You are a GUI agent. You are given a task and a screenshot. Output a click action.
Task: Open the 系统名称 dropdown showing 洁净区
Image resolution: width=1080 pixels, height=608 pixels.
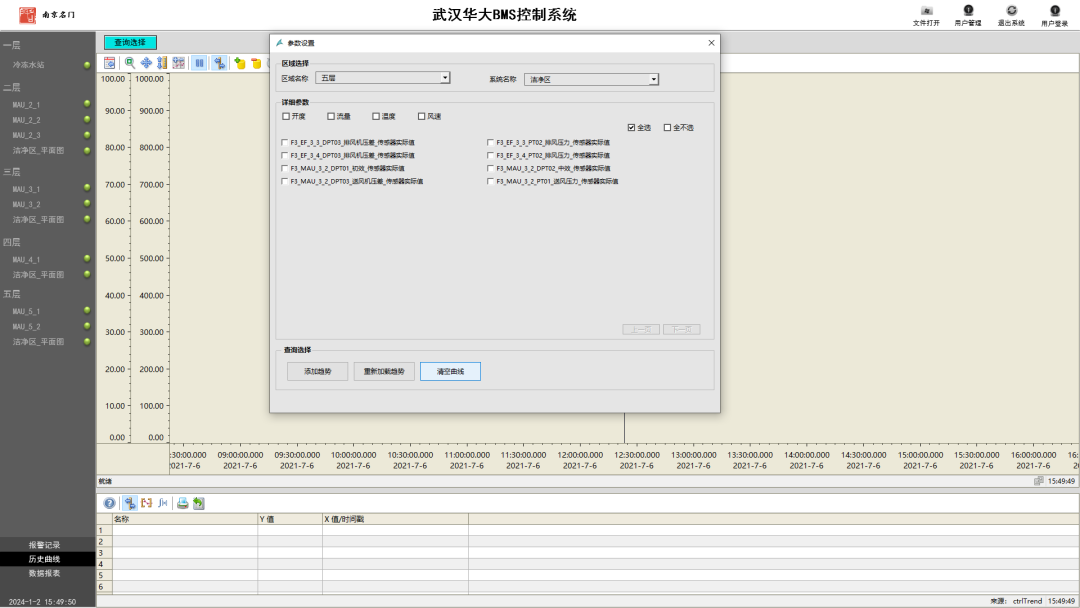pyautogui.click(x=591, y=79)
